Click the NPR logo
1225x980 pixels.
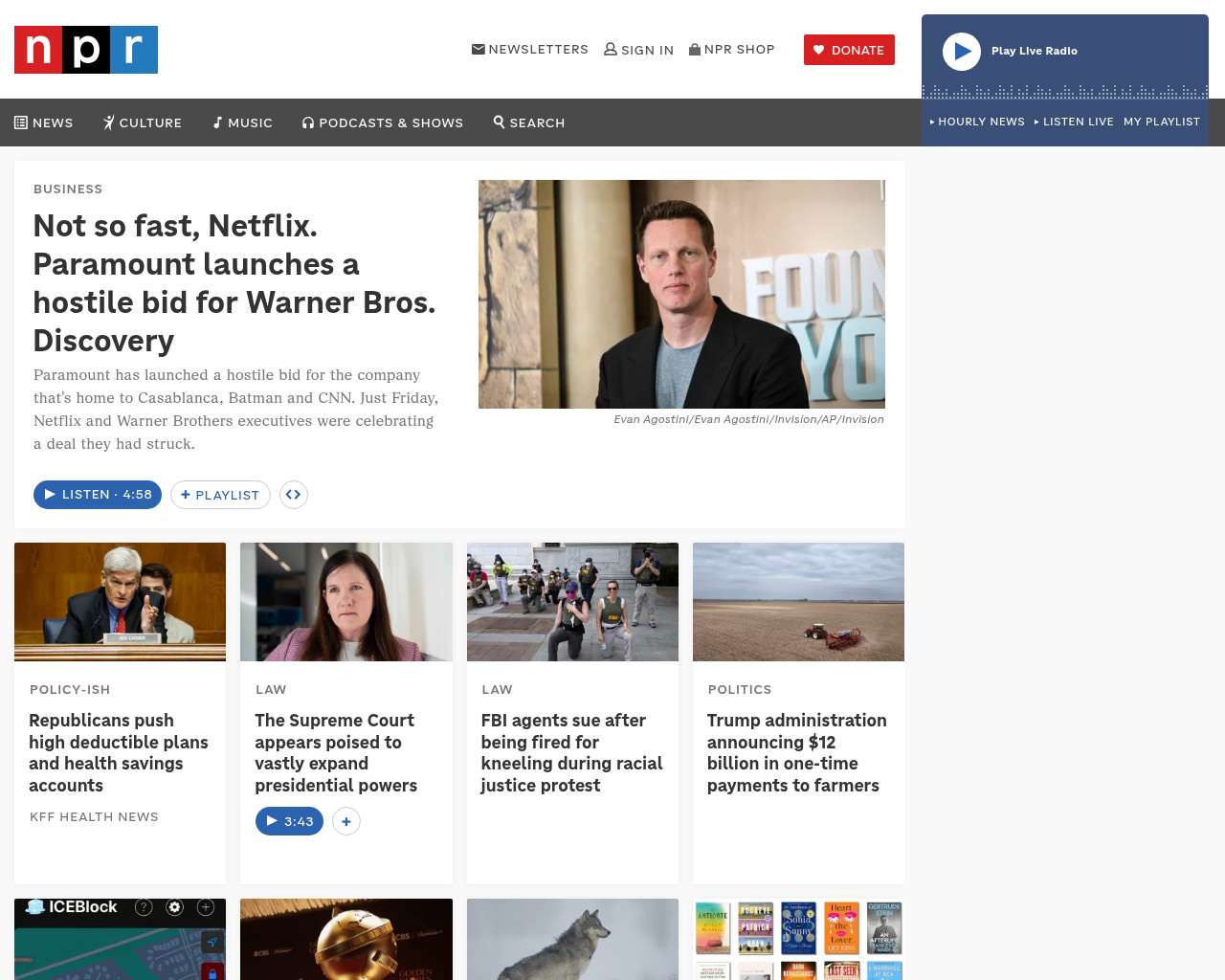[x=86, y=50]
